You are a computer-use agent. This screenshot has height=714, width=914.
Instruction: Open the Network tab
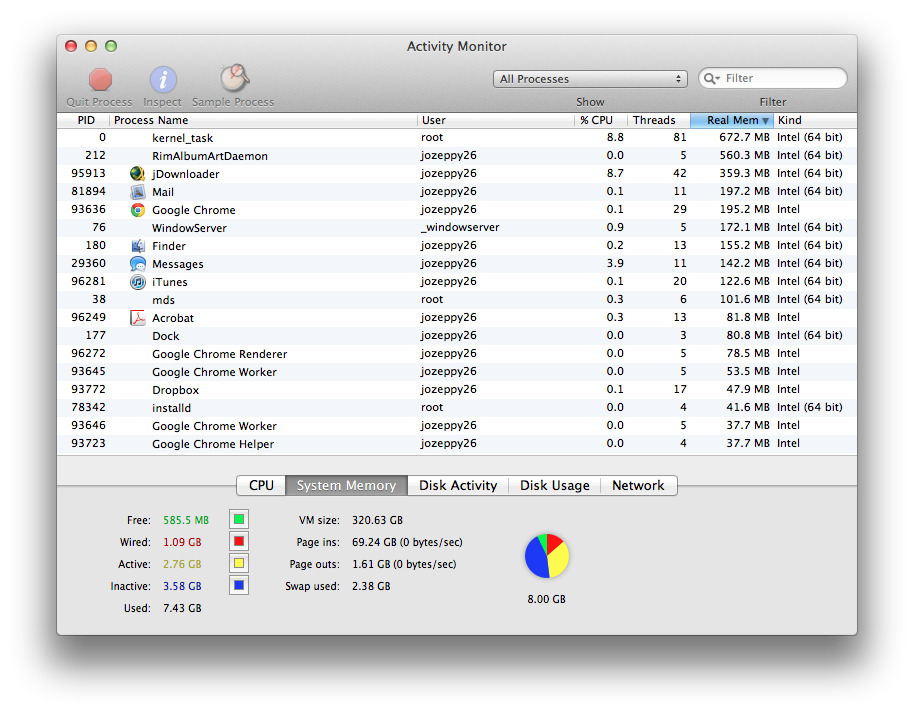coord(638,486)
